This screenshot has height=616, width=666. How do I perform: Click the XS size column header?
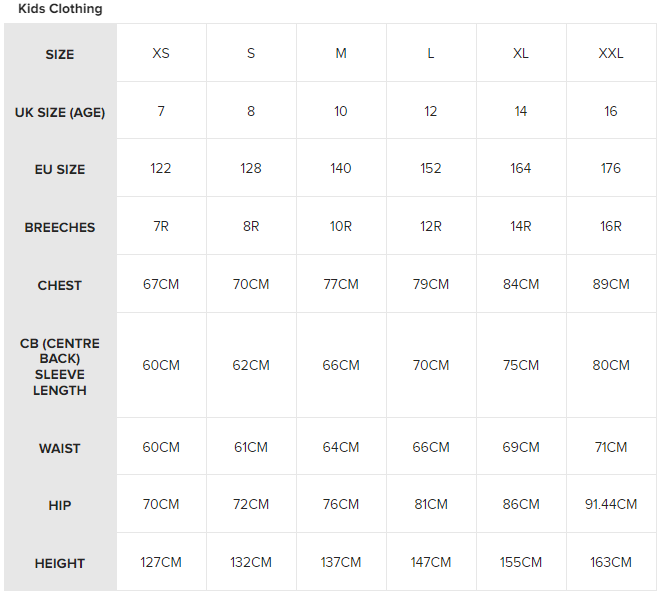161,54
